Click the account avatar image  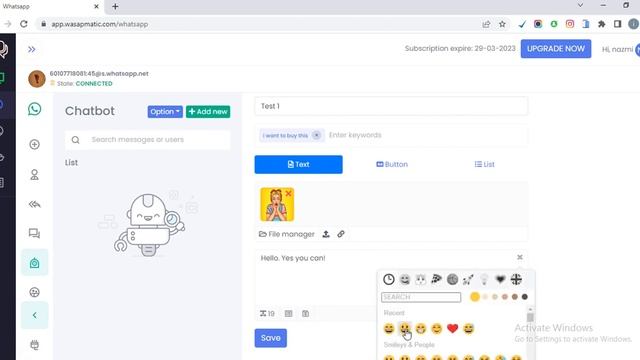click(x=36, y=79)
